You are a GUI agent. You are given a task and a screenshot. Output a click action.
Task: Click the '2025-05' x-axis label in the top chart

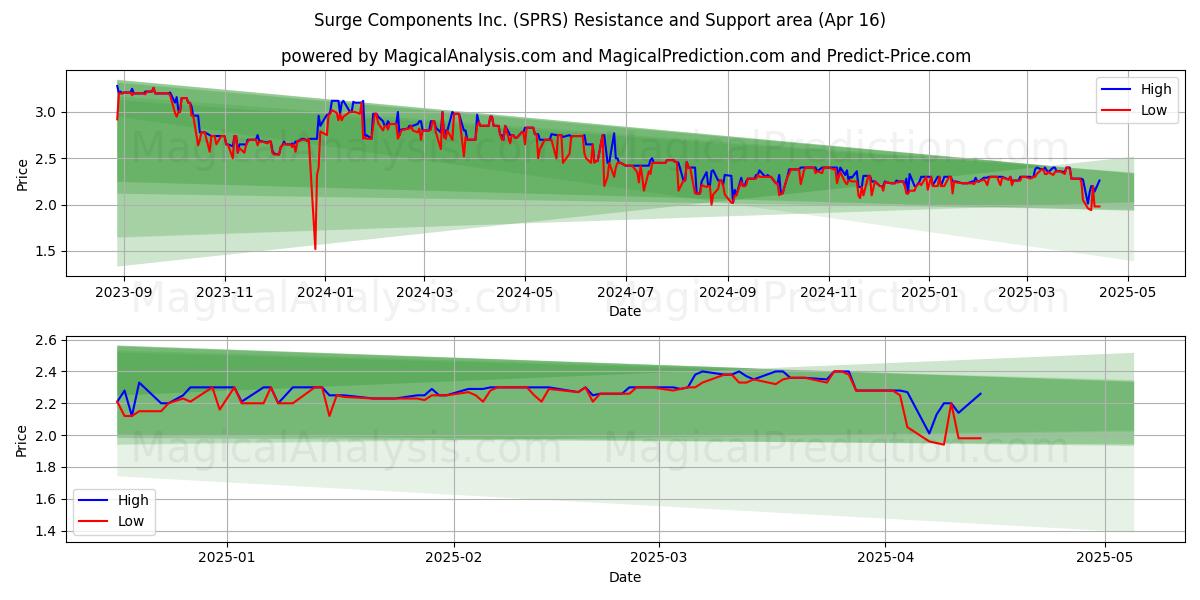1128,295
